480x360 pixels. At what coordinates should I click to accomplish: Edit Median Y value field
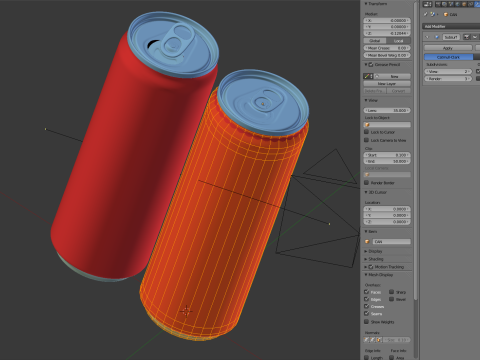[387, 27]
